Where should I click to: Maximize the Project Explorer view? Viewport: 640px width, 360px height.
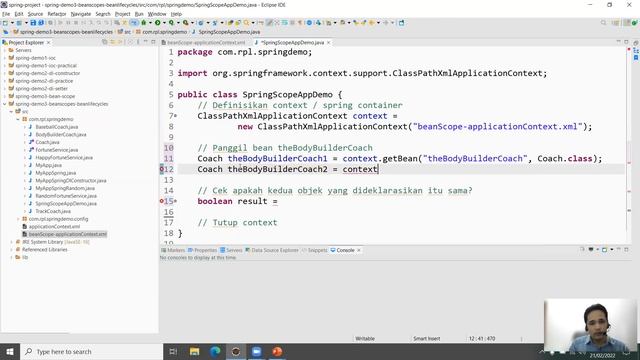point(153,42)
